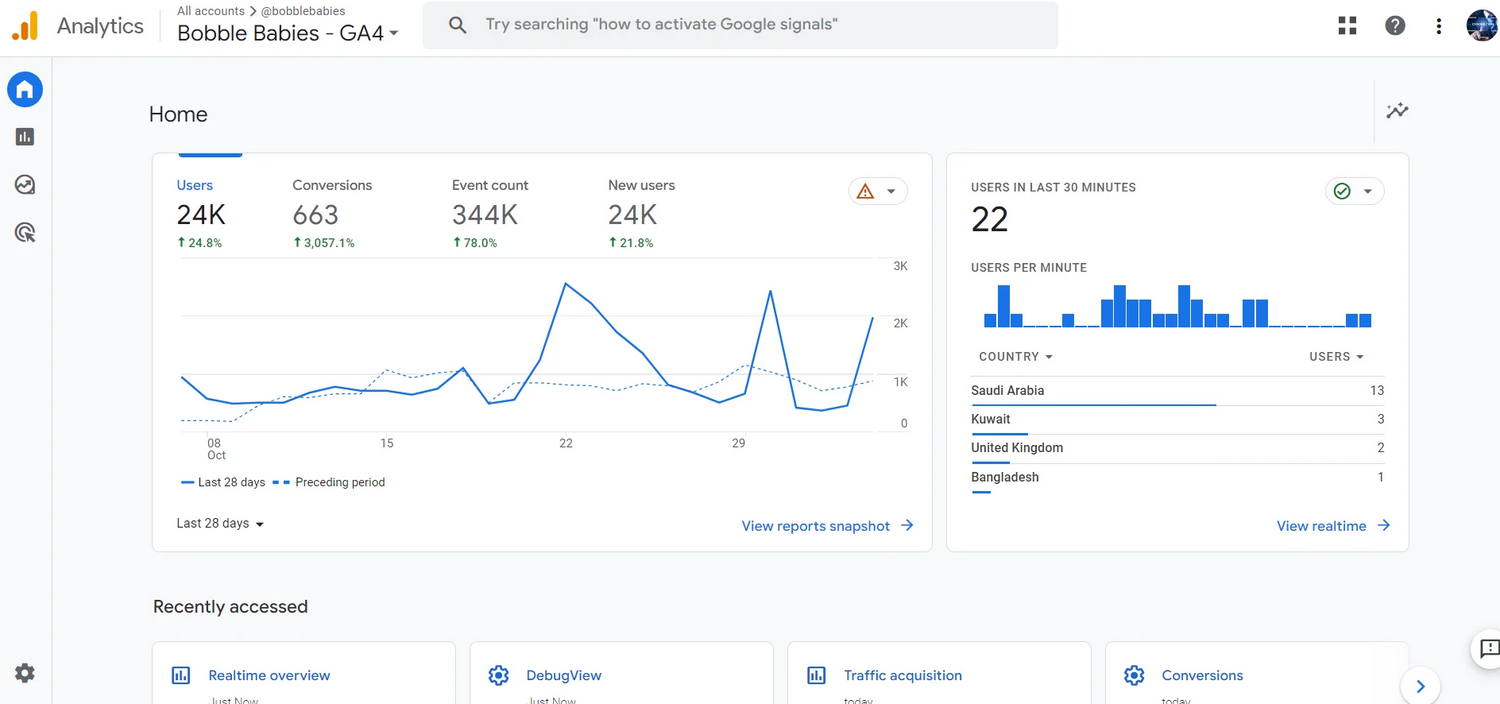Open the feedback icon at right edge
The image size is (1500, 704).
tap(1489, 648)
